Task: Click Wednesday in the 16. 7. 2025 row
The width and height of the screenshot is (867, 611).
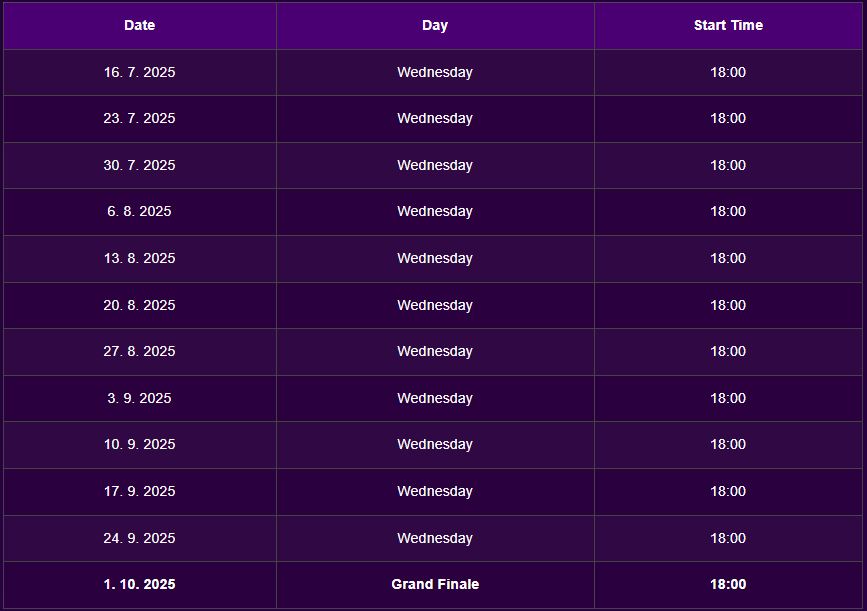Action: (x=435, y=72)
